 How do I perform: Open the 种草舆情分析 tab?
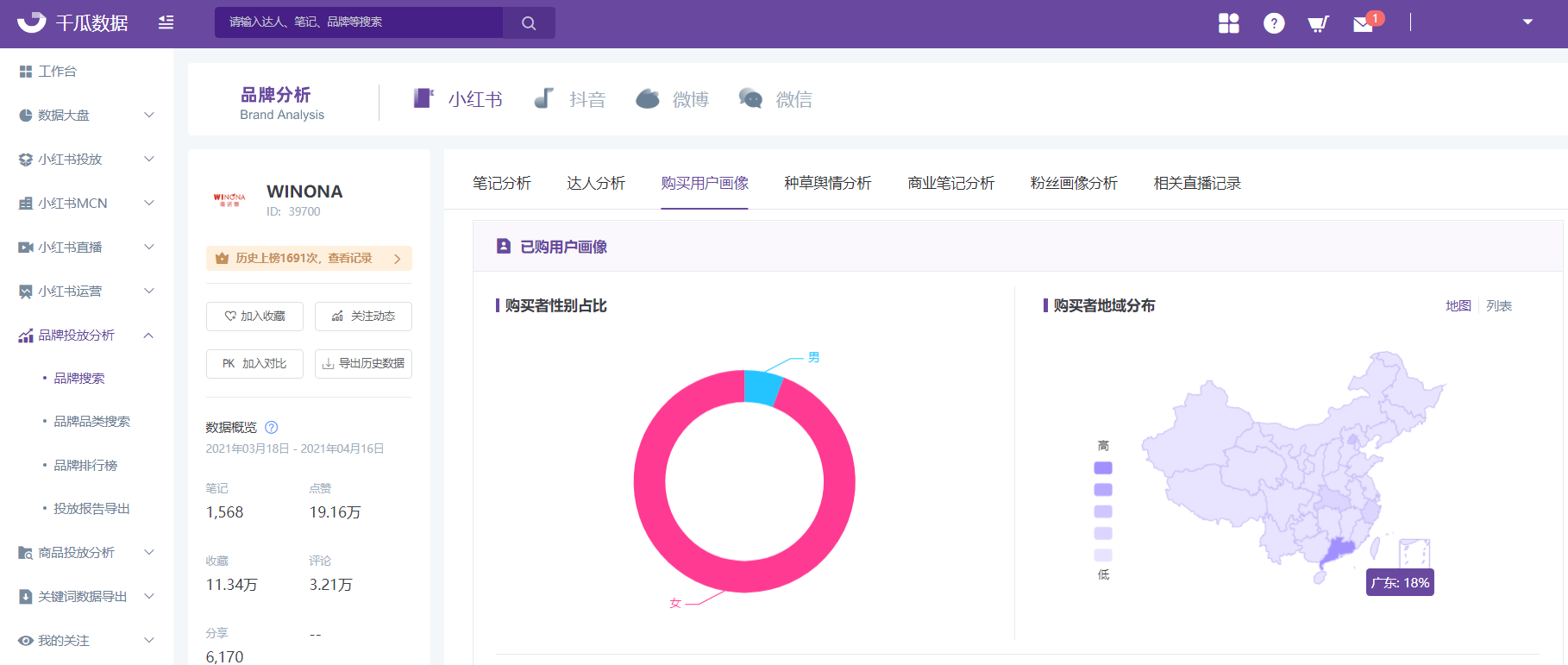pyautogui.click(x=828, y=184)
